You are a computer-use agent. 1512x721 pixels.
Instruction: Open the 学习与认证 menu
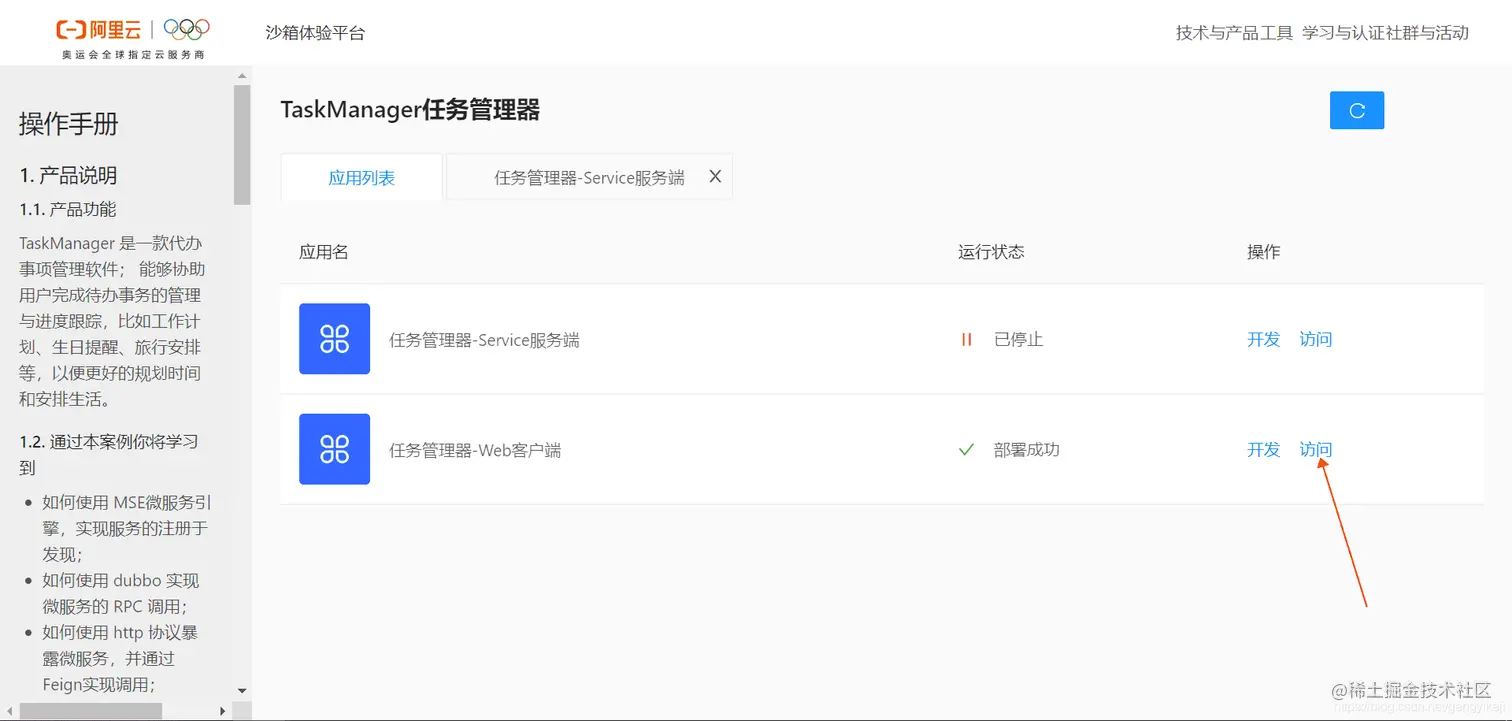[x=1344, y=33]
